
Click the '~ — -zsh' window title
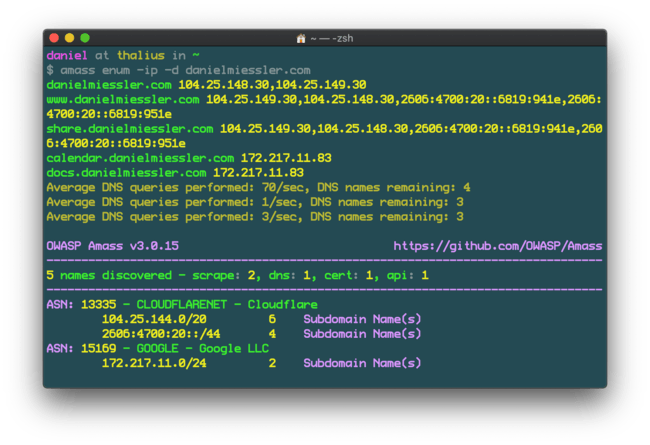click(332, 39)
